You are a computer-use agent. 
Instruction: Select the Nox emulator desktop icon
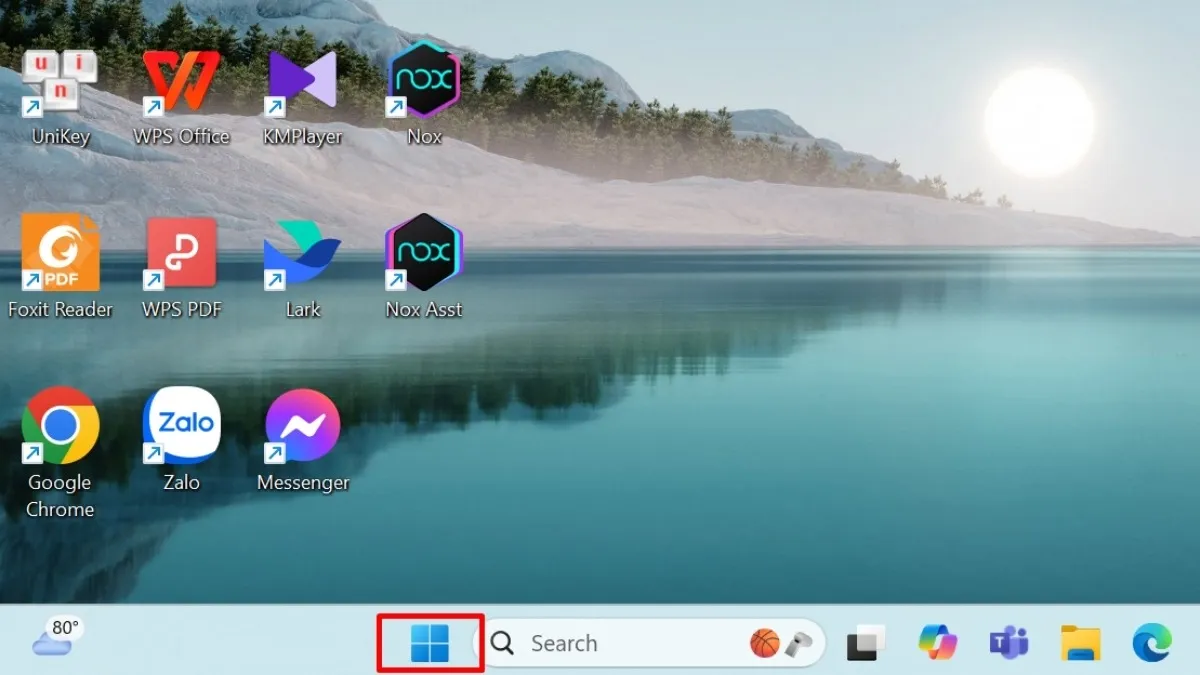pyautogui.click(x=423, y=82)
